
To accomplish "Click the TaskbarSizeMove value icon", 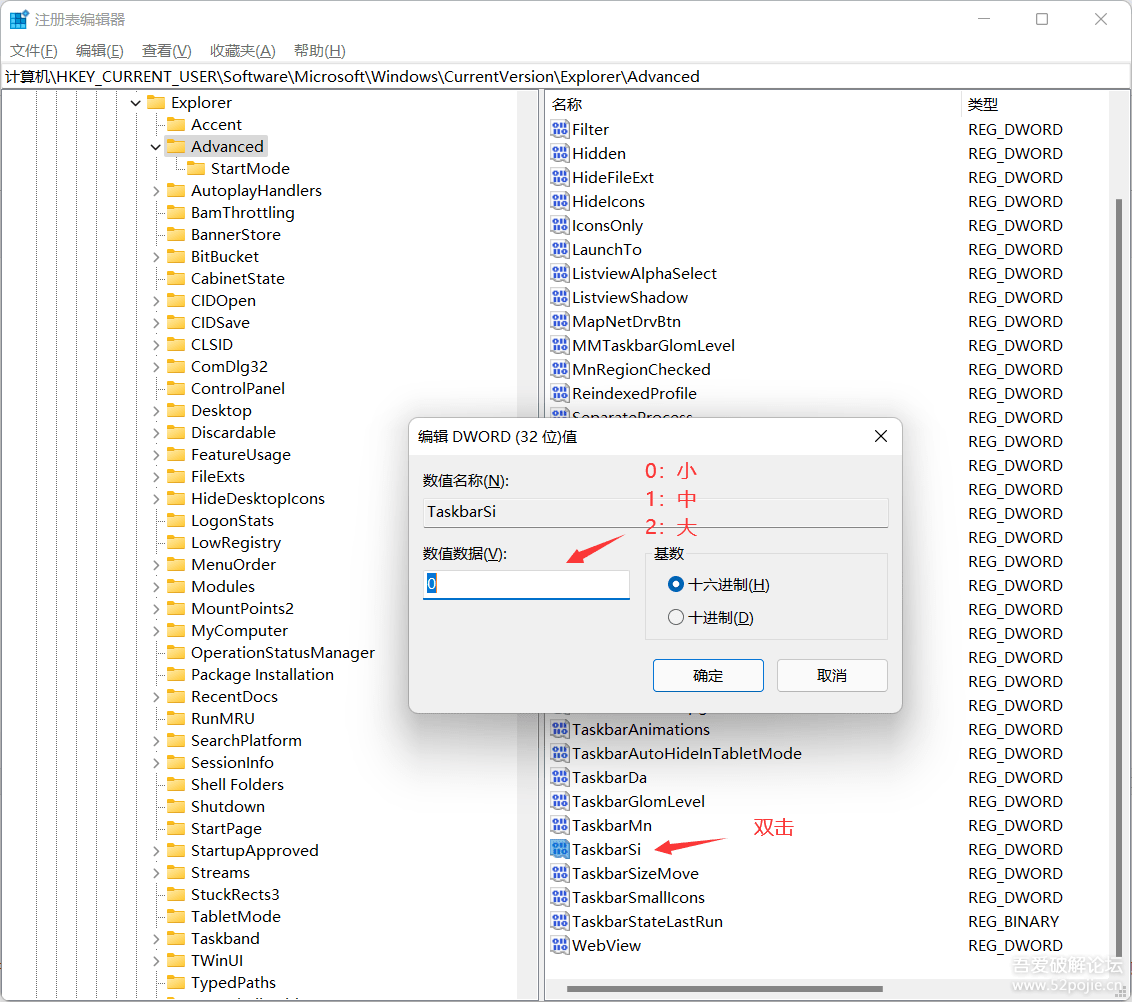I will 560,874.
